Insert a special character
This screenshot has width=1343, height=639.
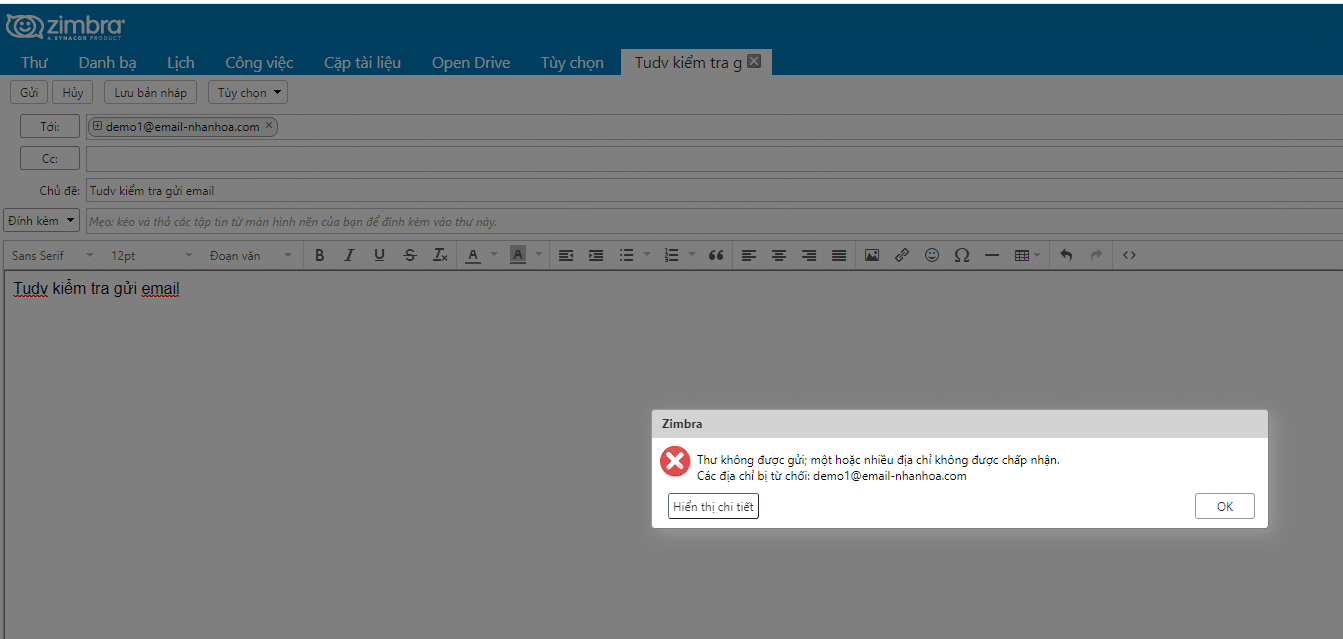(x=961, y=255)
